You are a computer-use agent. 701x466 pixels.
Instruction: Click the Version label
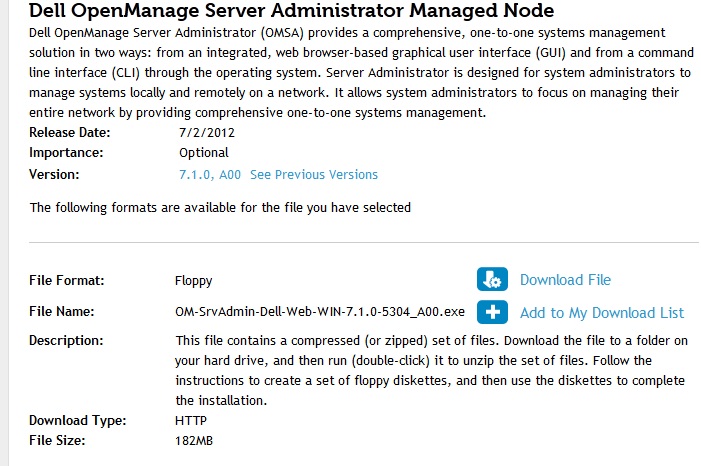[x=54, y=174]
